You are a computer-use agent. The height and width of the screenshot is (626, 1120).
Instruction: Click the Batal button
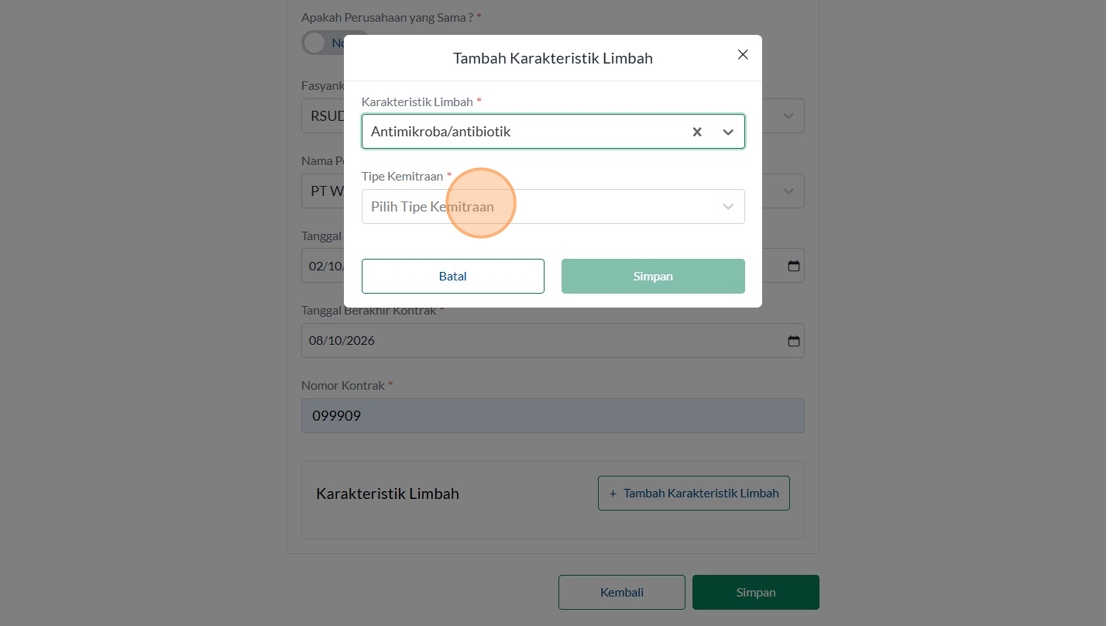coord(453,276)
